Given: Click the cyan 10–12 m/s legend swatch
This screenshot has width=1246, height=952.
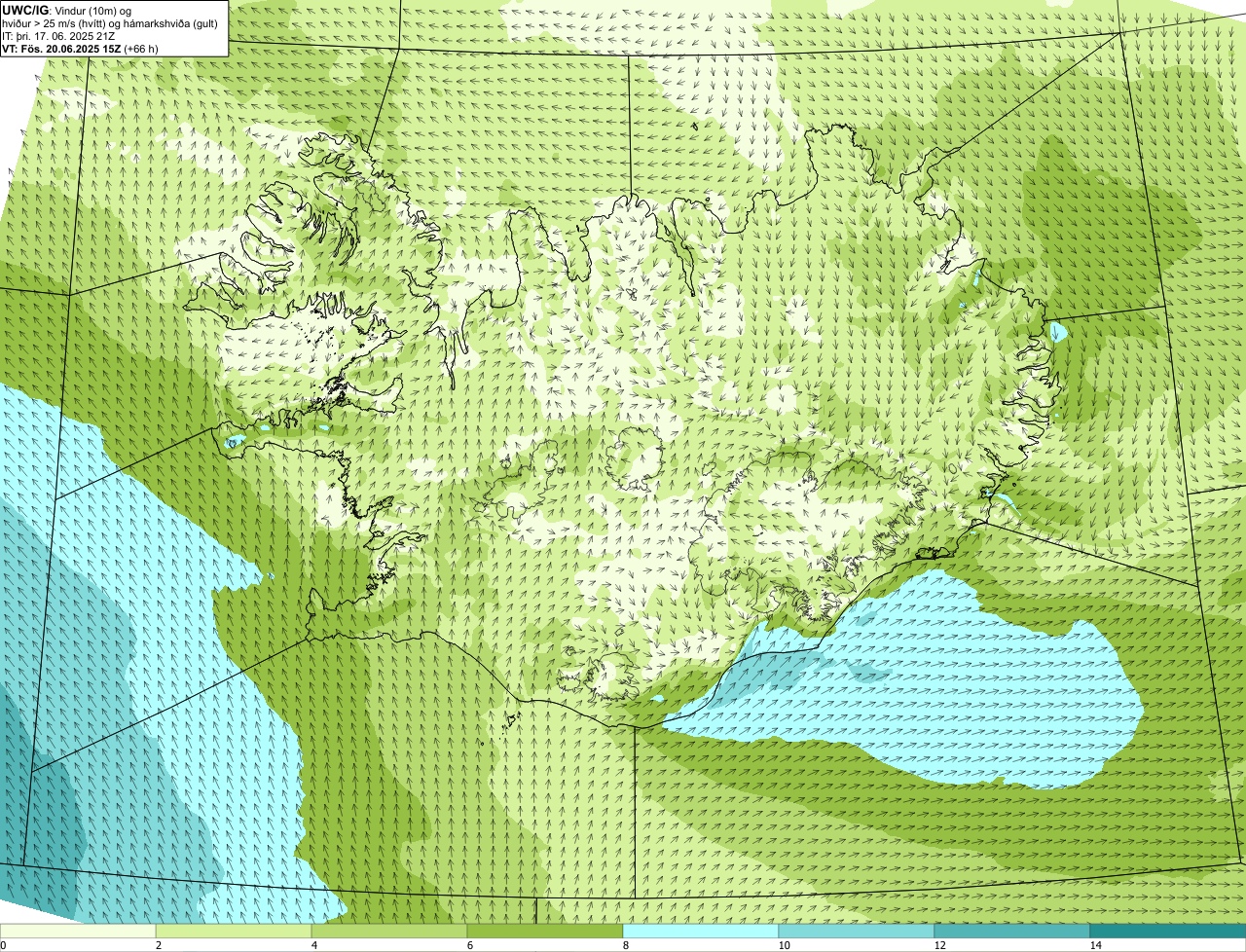Looking at the screenshot, I should click(x=857, y=932).
